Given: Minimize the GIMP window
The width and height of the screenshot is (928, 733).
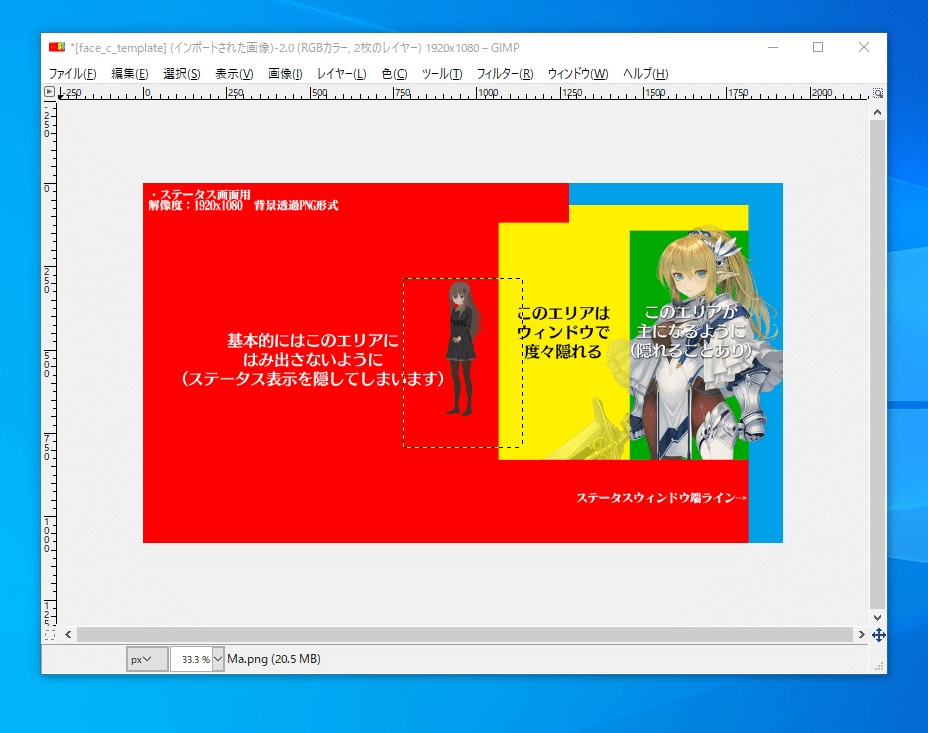Looking at the screenshot, I should [772, 47].
